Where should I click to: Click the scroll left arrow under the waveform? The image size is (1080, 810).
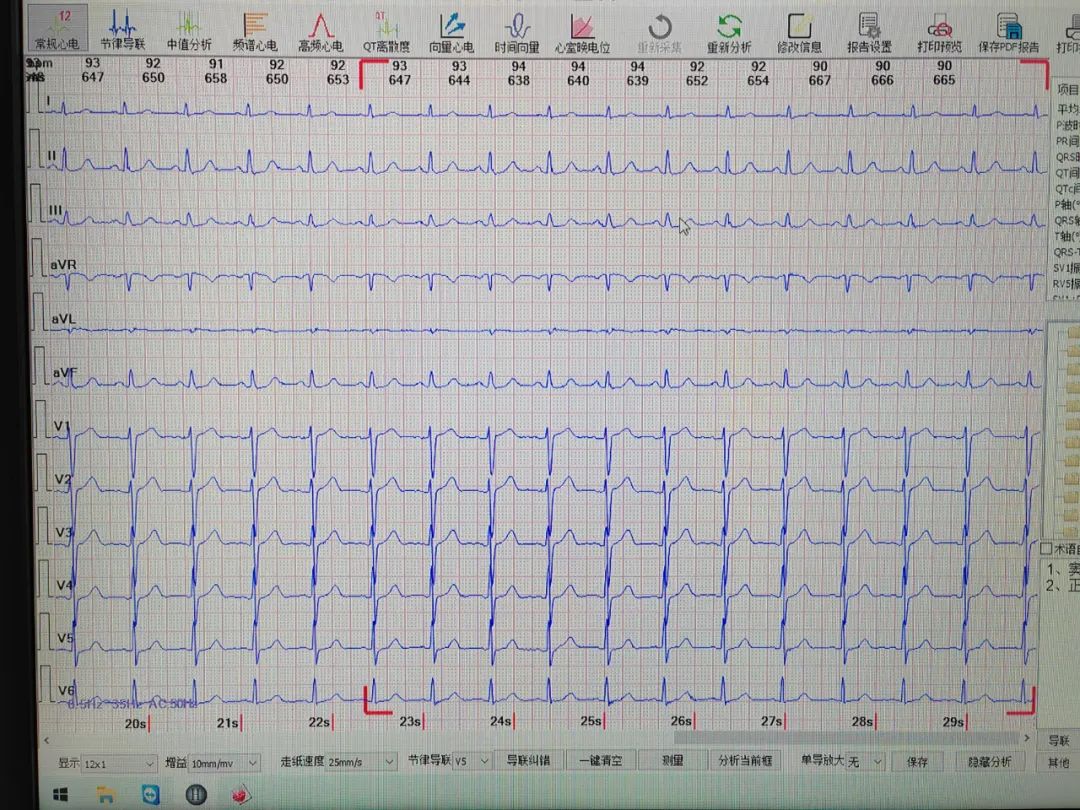point(46,741)
